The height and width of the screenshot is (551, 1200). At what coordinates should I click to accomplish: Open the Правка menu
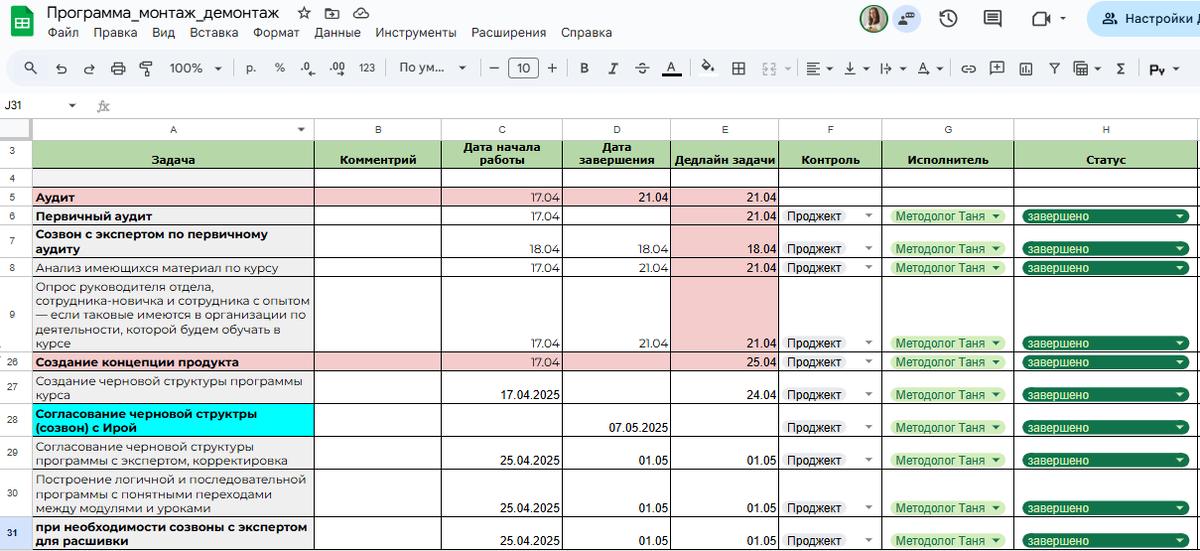click(115, 32)
